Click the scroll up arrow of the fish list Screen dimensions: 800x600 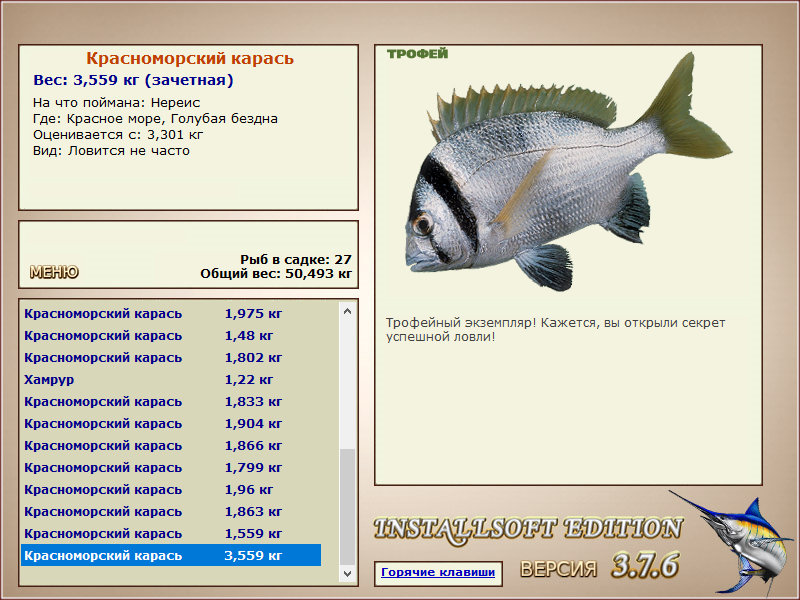pos(347,311)
